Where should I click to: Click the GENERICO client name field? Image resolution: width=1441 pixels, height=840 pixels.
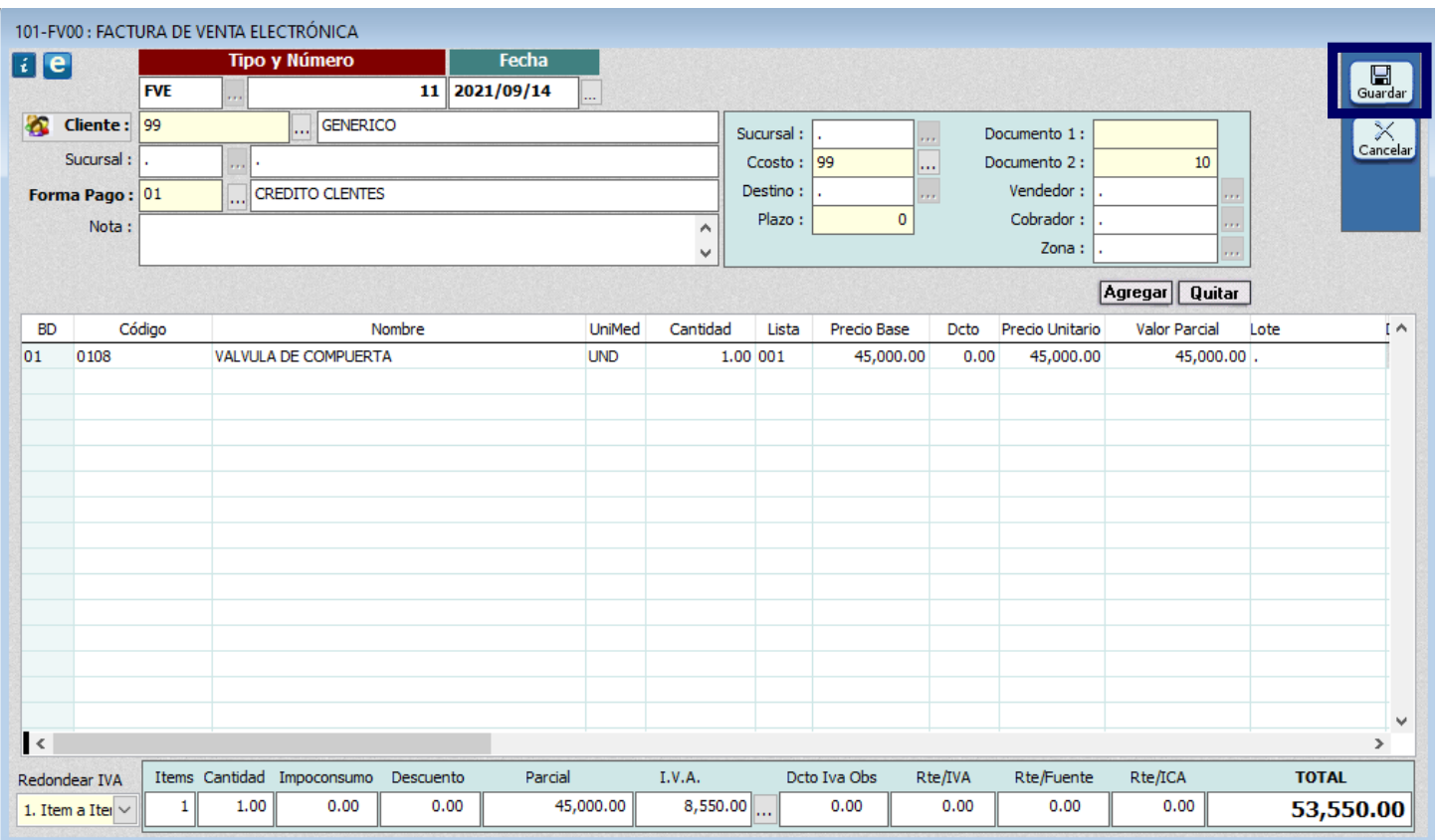click(x=517, y=126)
